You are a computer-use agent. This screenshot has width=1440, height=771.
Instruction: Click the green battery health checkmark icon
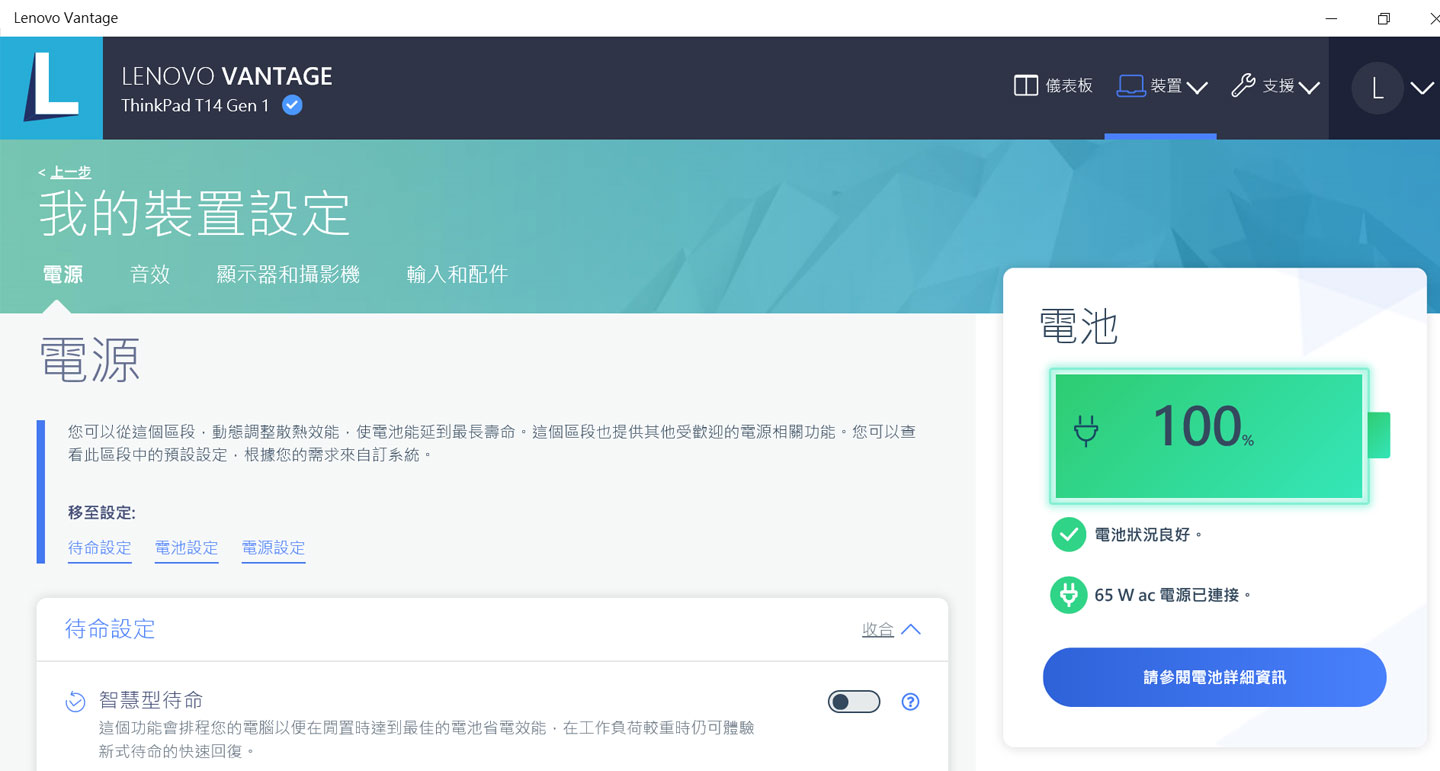tap(1068, 534)
